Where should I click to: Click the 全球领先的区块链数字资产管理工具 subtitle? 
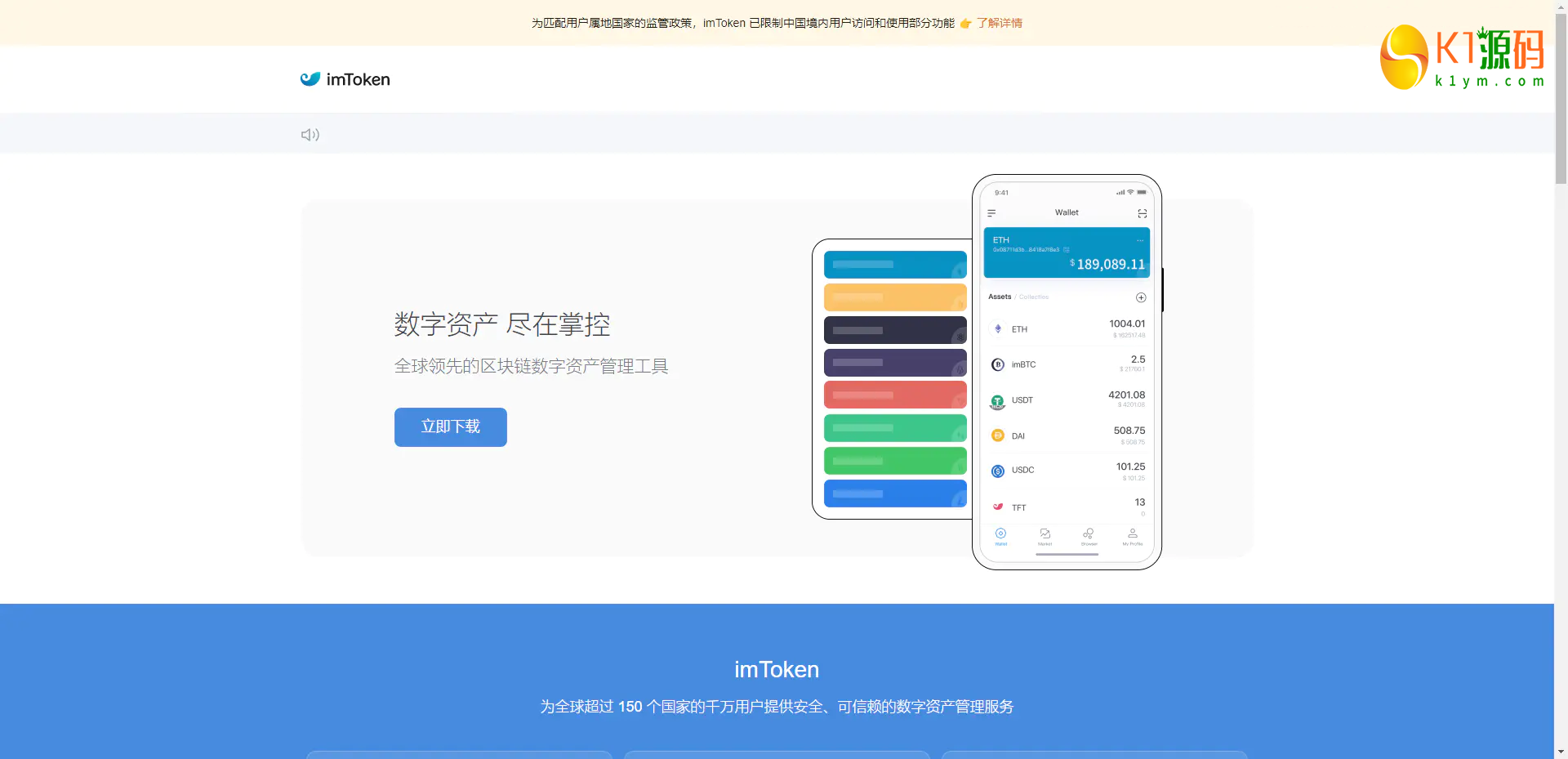tap(532, 366)
